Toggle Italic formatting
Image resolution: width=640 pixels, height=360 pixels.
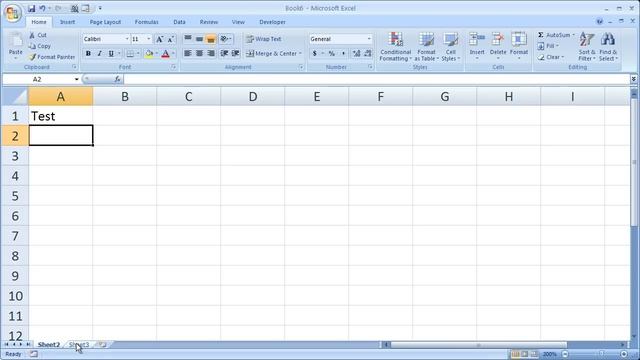(99, 53)
